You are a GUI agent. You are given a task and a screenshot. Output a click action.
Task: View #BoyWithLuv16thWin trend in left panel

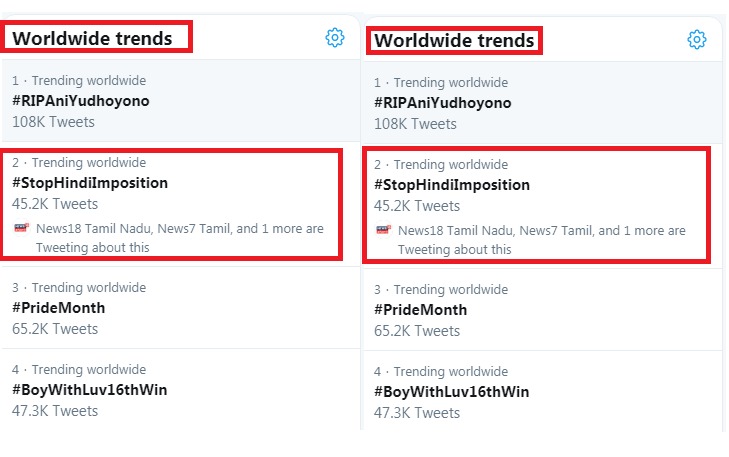pyautogui.click(x=89, y=390)
